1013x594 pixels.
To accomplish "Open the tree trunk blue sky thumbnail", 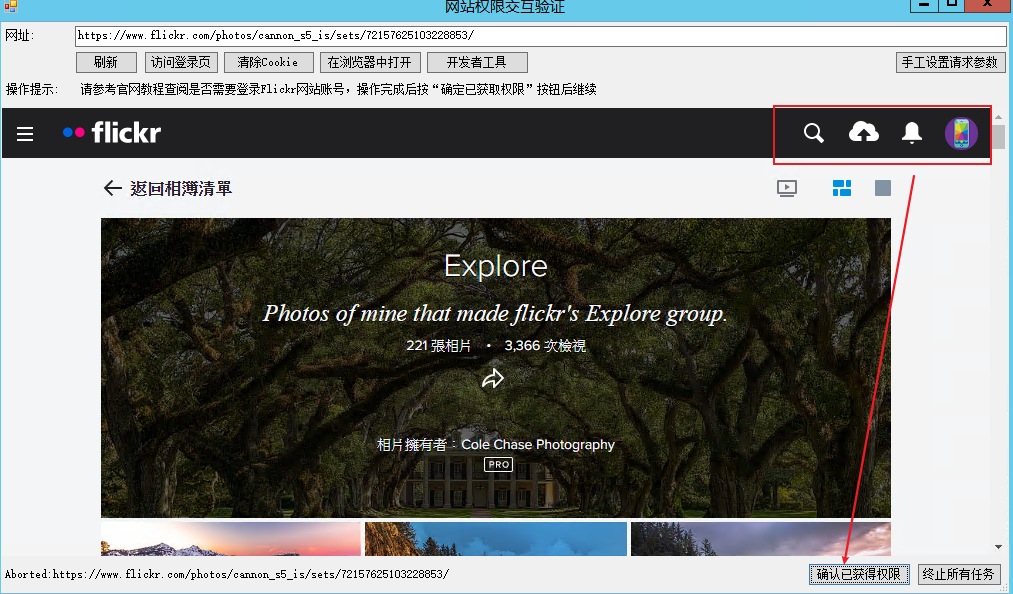I will pos(496,539).
